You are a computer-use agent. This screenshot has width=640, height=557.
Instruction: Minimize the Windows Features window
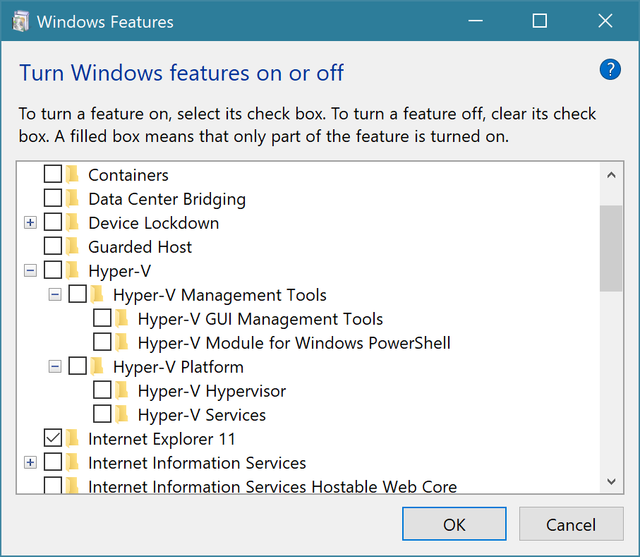tap(476, 21)
